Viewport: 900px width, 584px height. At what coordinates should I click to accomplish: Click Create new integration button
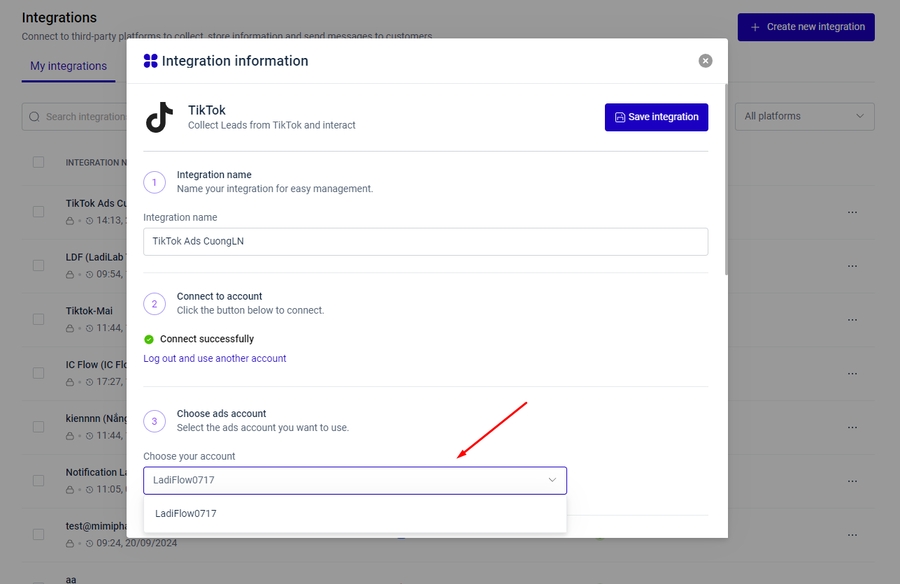tap(805, 27)
